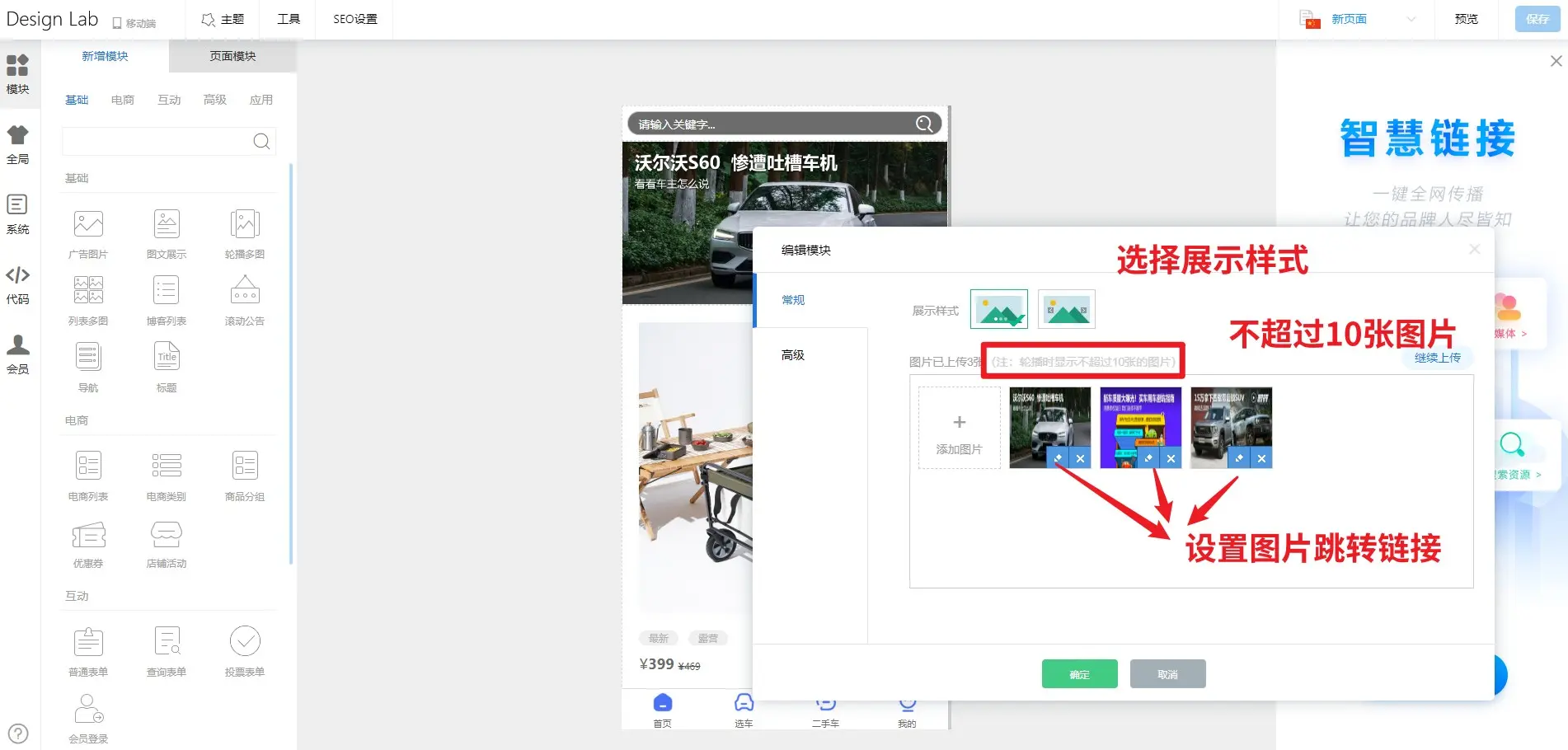Add the 广告图片 ad image module
Screen dimensions: 1568x750
[x=88, y=225]
